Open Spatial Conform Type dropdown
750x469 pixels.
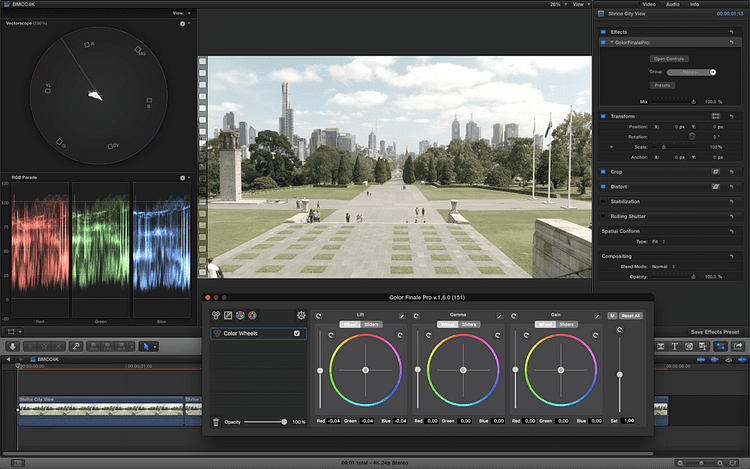659,241
